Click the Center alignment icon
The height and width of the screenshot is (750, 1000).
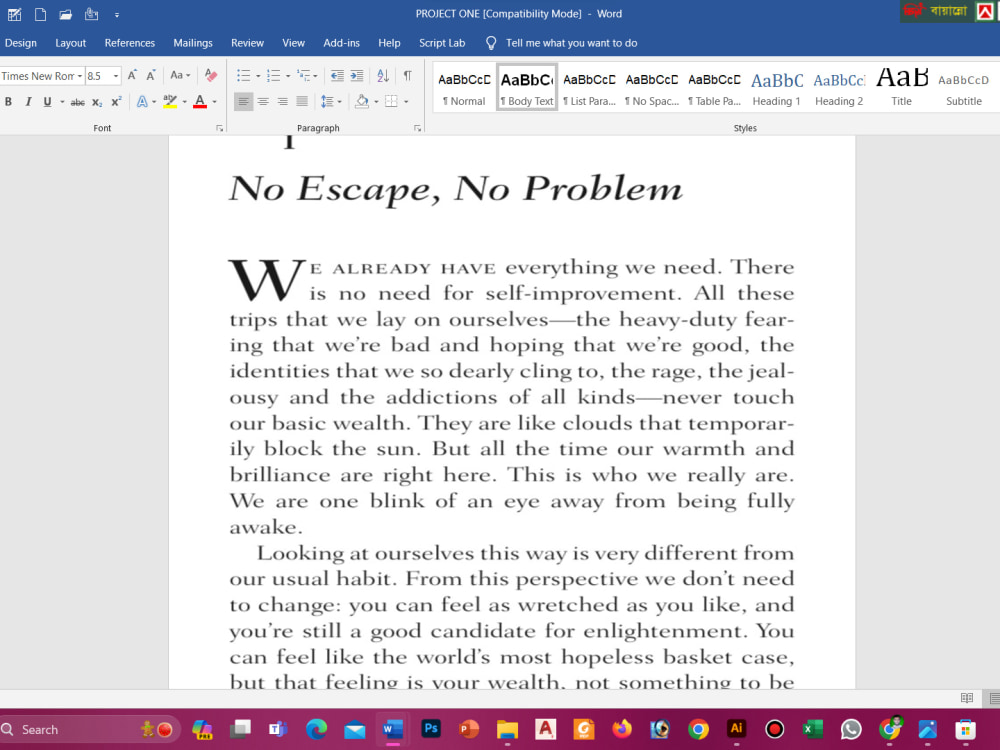coord(263,101)
